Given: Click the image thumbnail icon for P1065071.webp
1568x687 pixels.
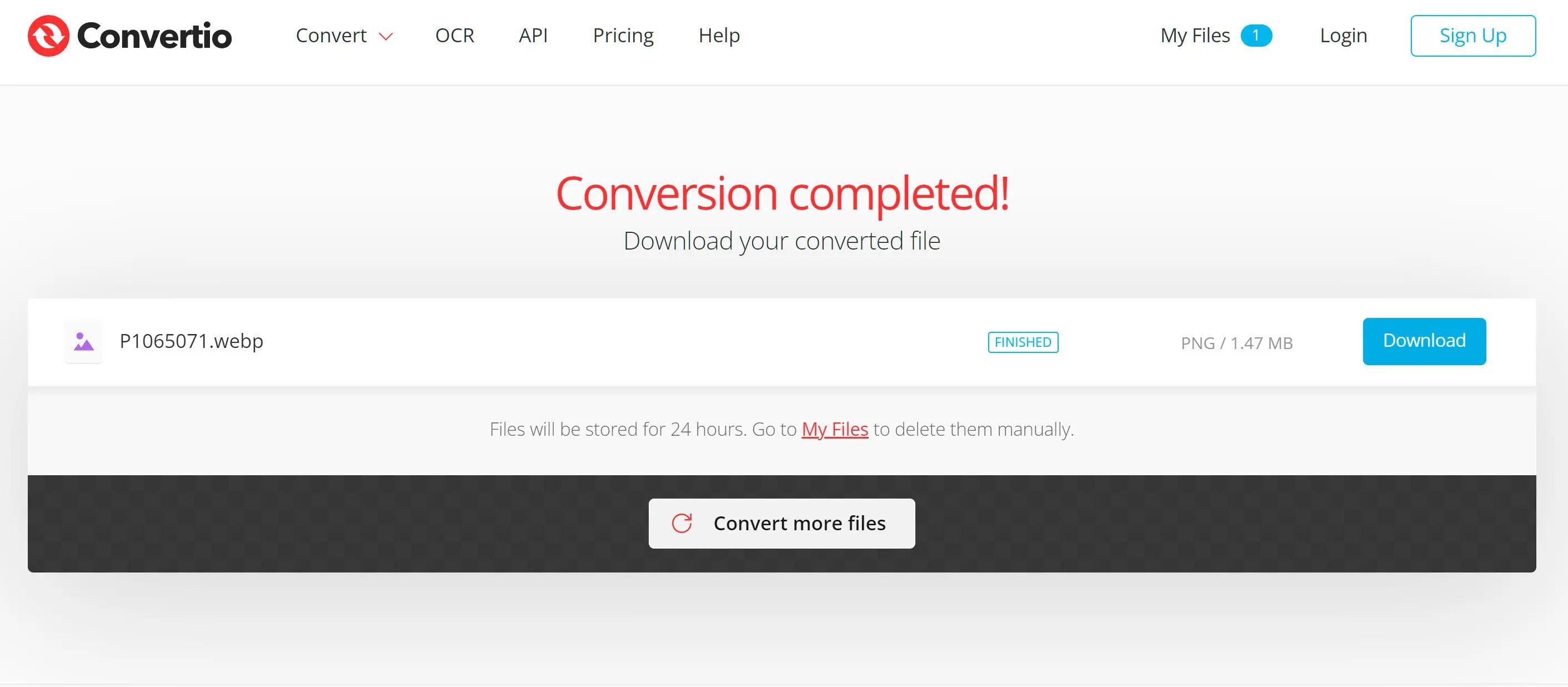Looking at the screenshot, I should [83, 340].
